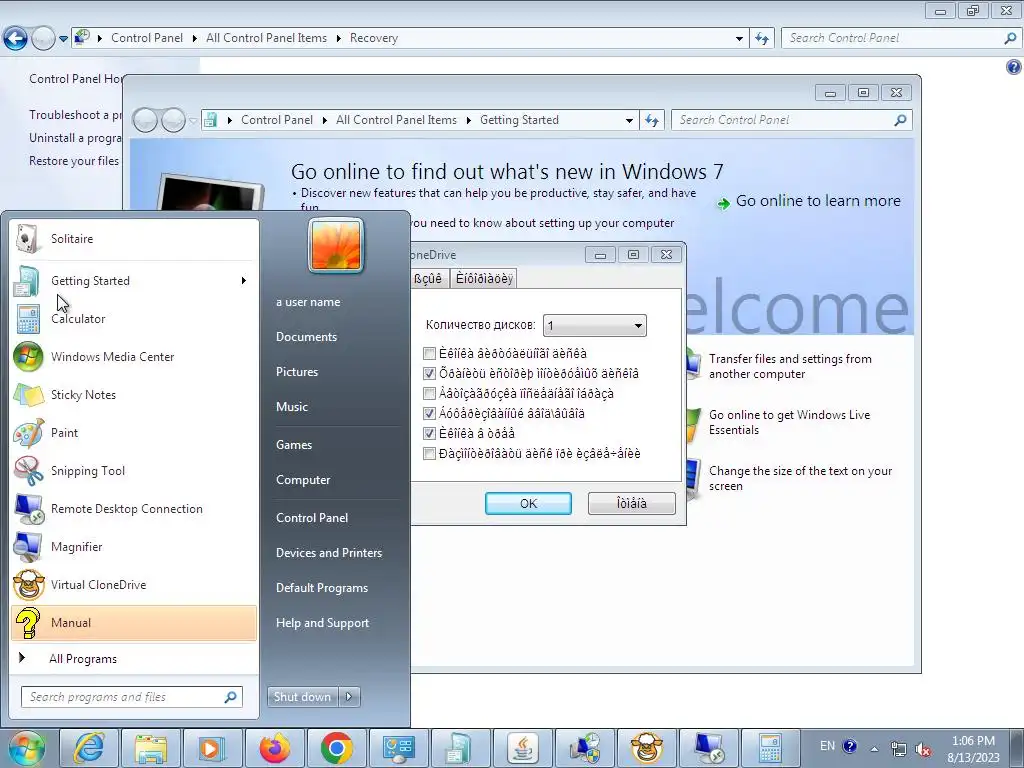The height and width of the screenshot is (768, 1024).
Task: Launch Calculator from the Start menu
Action: click(x=134, y=319)
